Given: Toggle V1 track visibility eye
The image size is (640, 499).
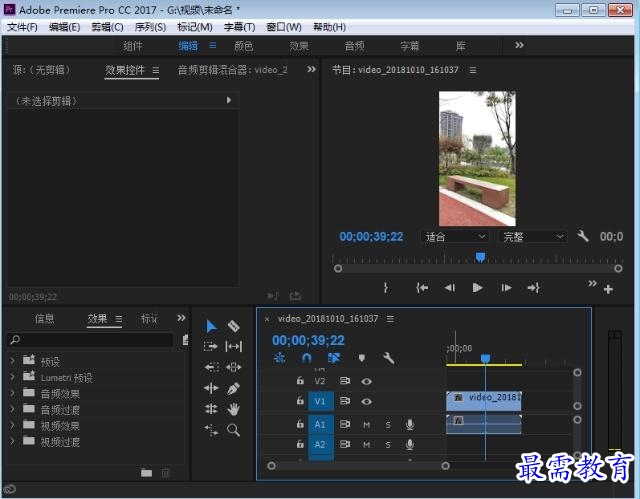Looking at the screenshot, I should 366,401.
